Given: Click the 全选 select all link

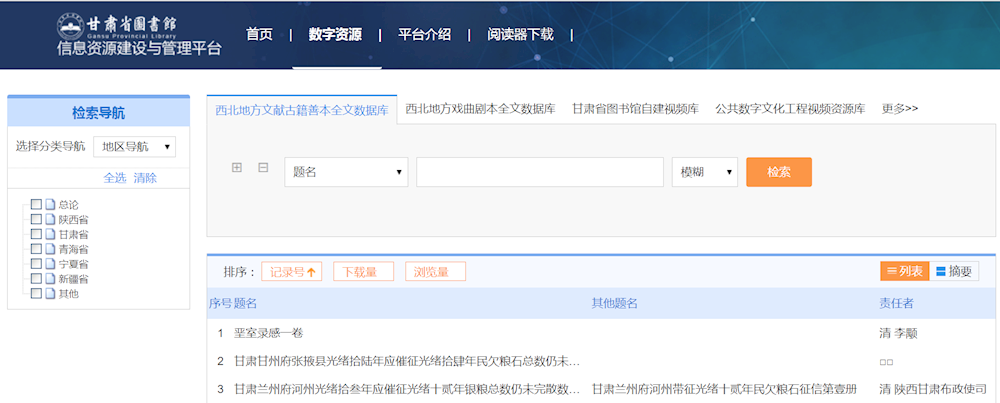Looking at the screenshot, I should point(115,178).
